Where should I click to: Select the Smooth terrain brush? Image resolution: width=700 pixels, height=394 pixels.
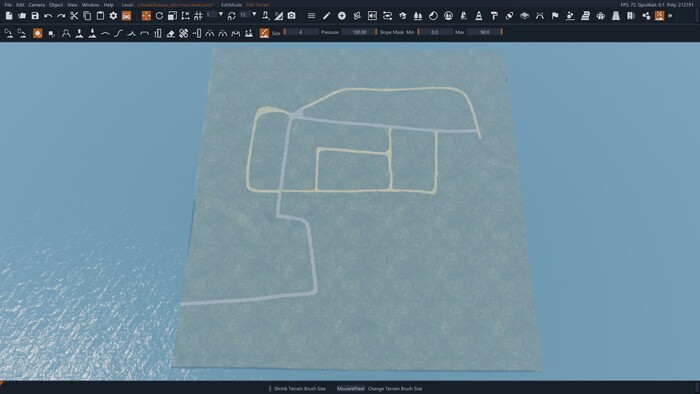pyautogui.click(x=105, y=33)
